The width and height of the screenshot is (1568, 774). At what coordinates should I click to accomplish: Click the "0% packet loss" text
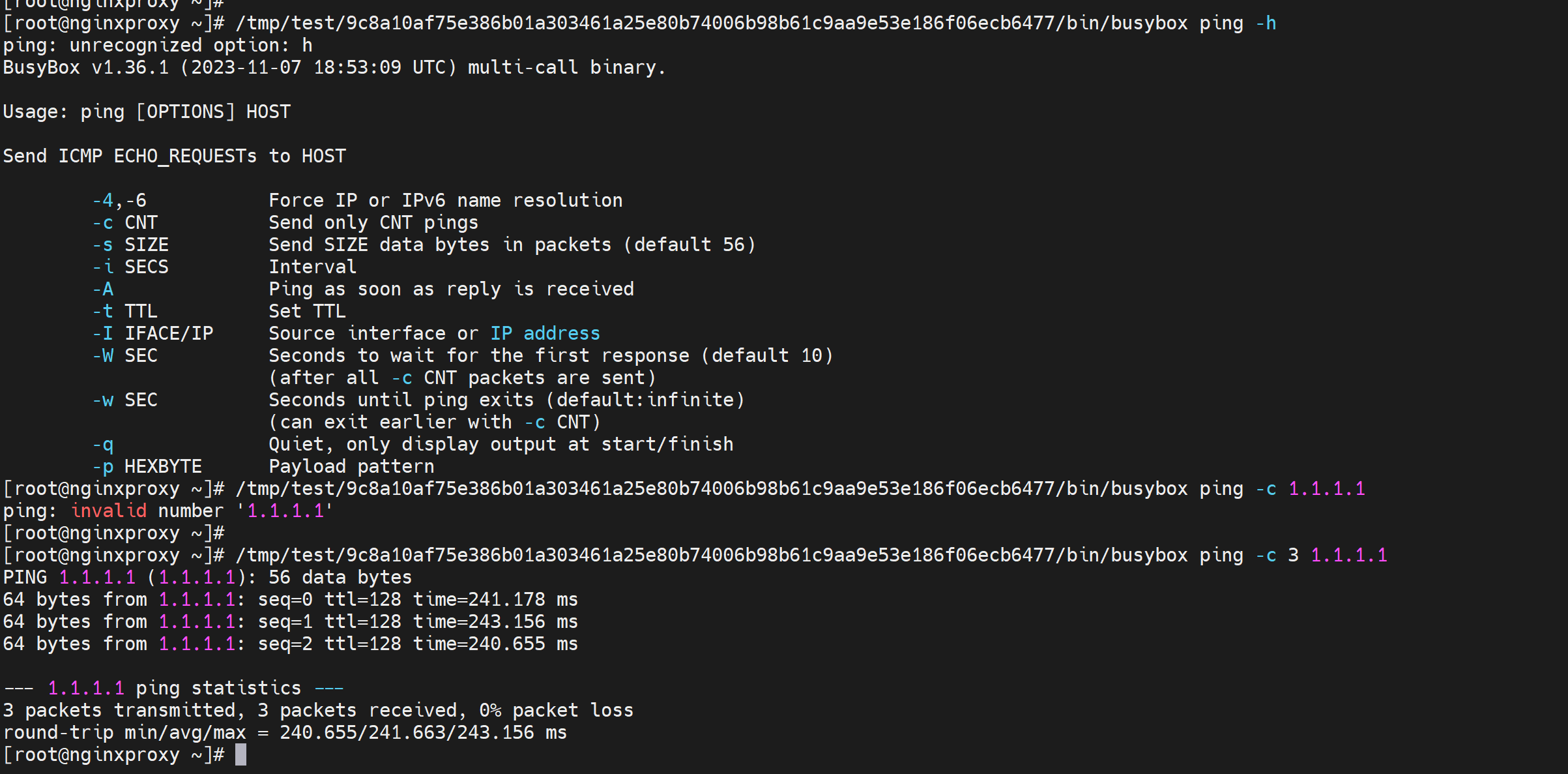coord(556,710)
